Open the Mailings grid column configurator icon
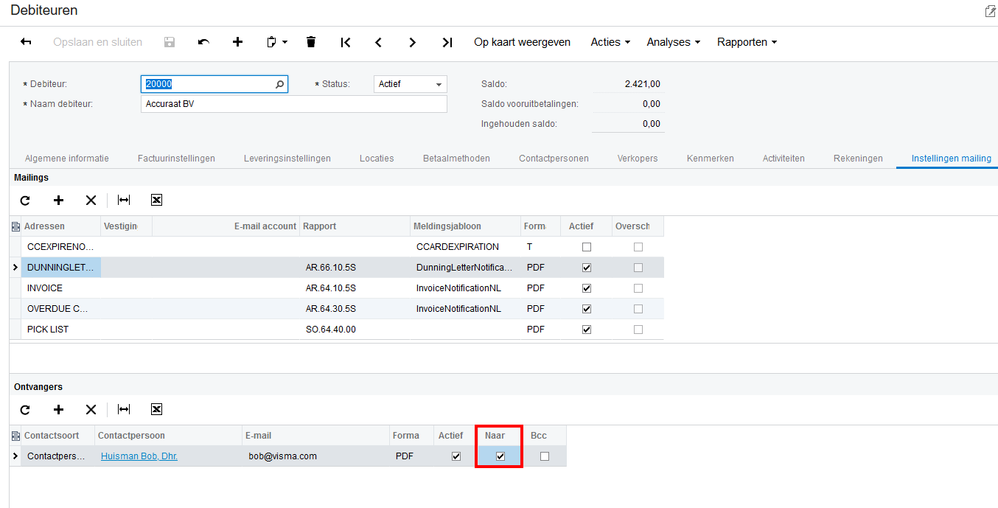 click(16, 226)
